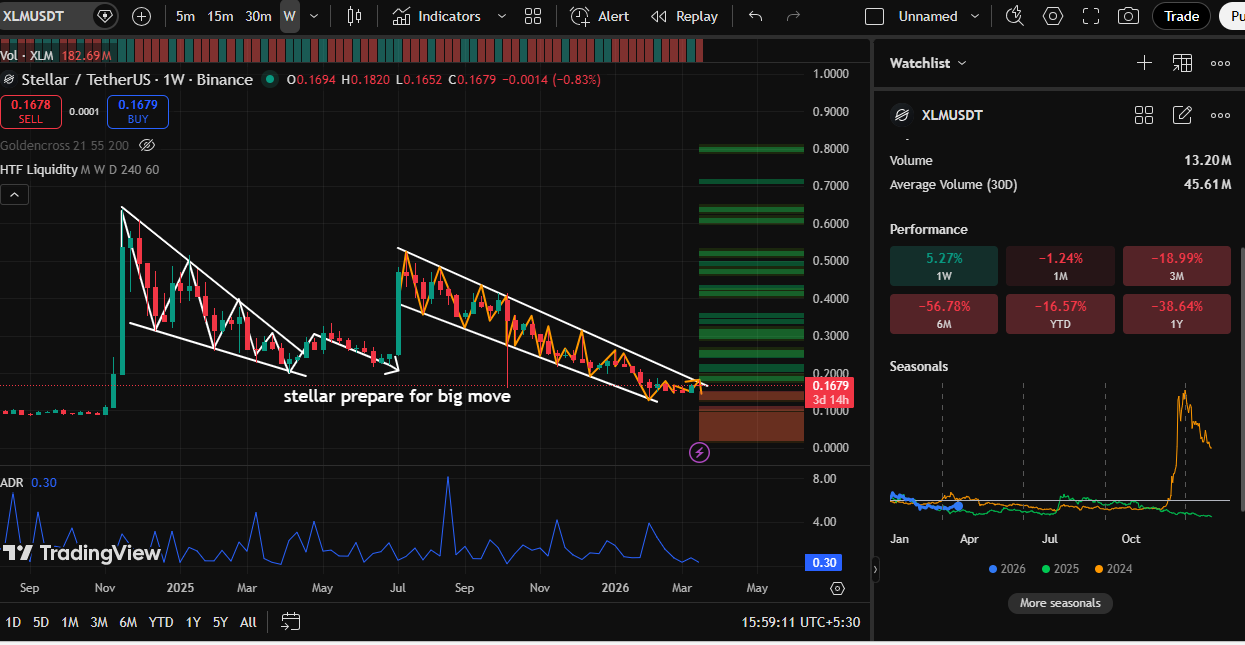Toggle the 2024 seasonal series
This screenshot has height=645, width=1245.
click(x=1112, y=569)
